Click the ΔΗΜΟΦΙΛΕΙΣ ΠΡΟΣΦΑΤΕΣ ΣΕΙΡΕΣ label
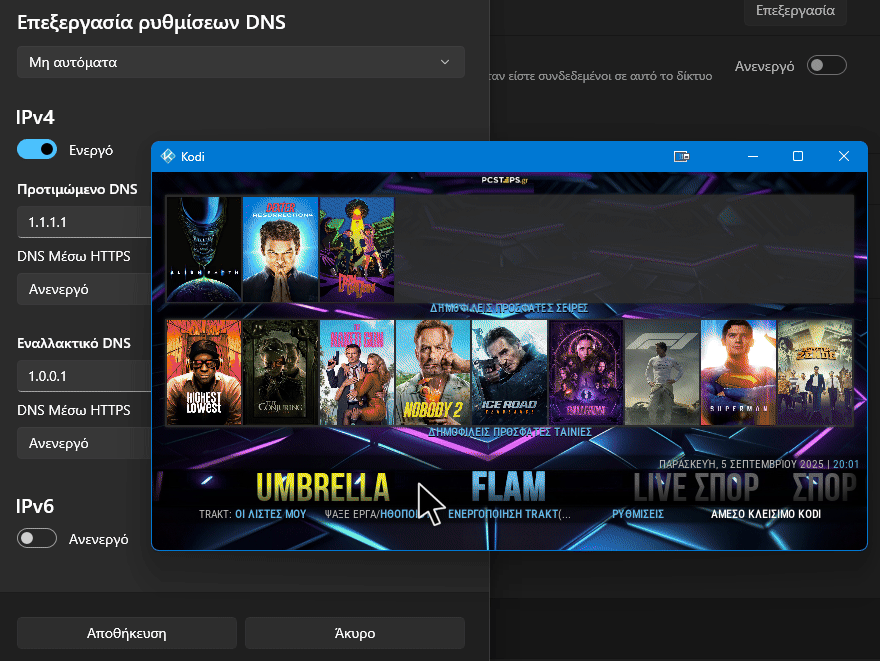 [x=508, y=308]
